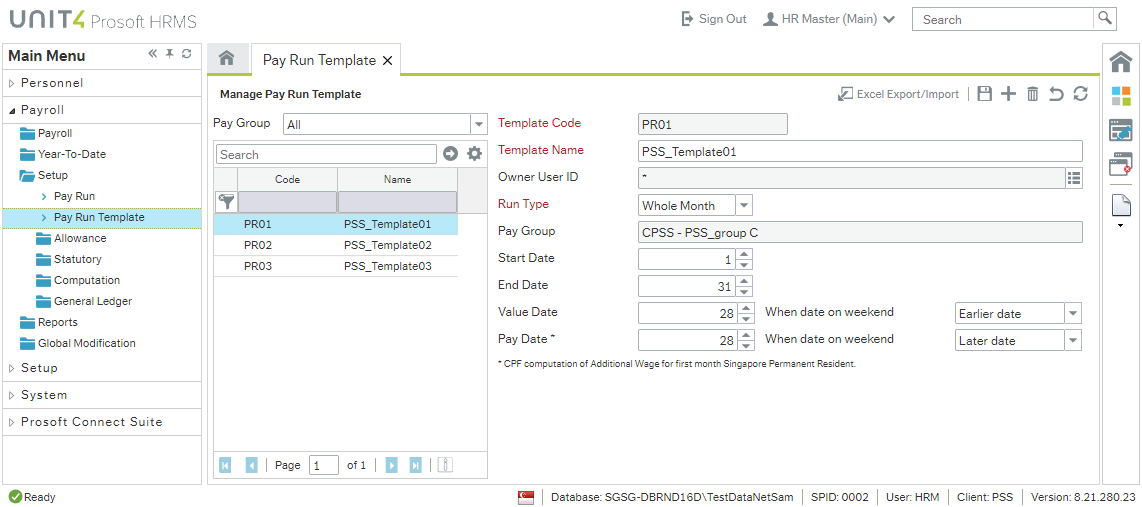Open the Payroll folder item
This screenshot has height=507, width=1142.
[x=46, y=133]
